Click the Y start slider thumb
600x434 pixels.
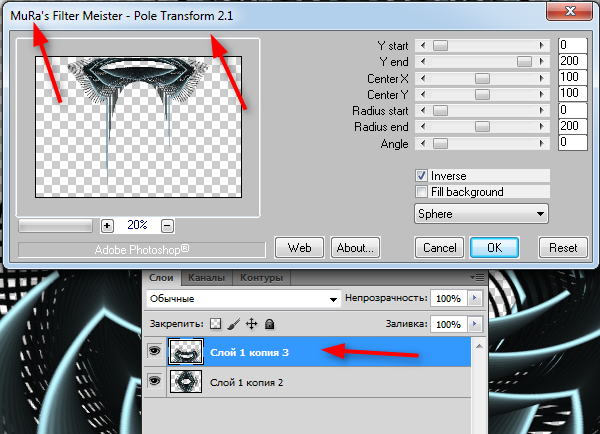point(440,46)
